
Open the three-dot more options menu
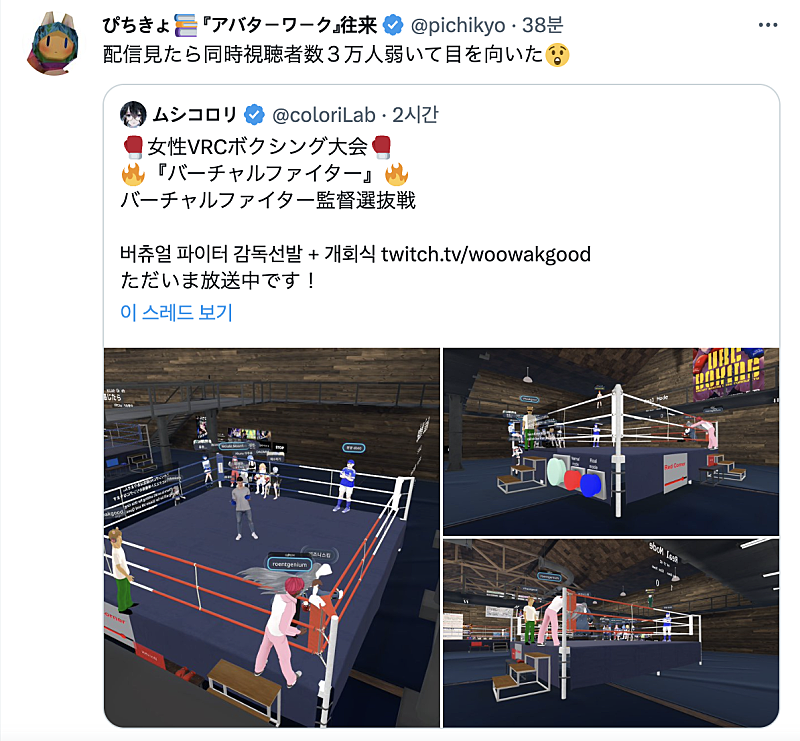[767, 25]
